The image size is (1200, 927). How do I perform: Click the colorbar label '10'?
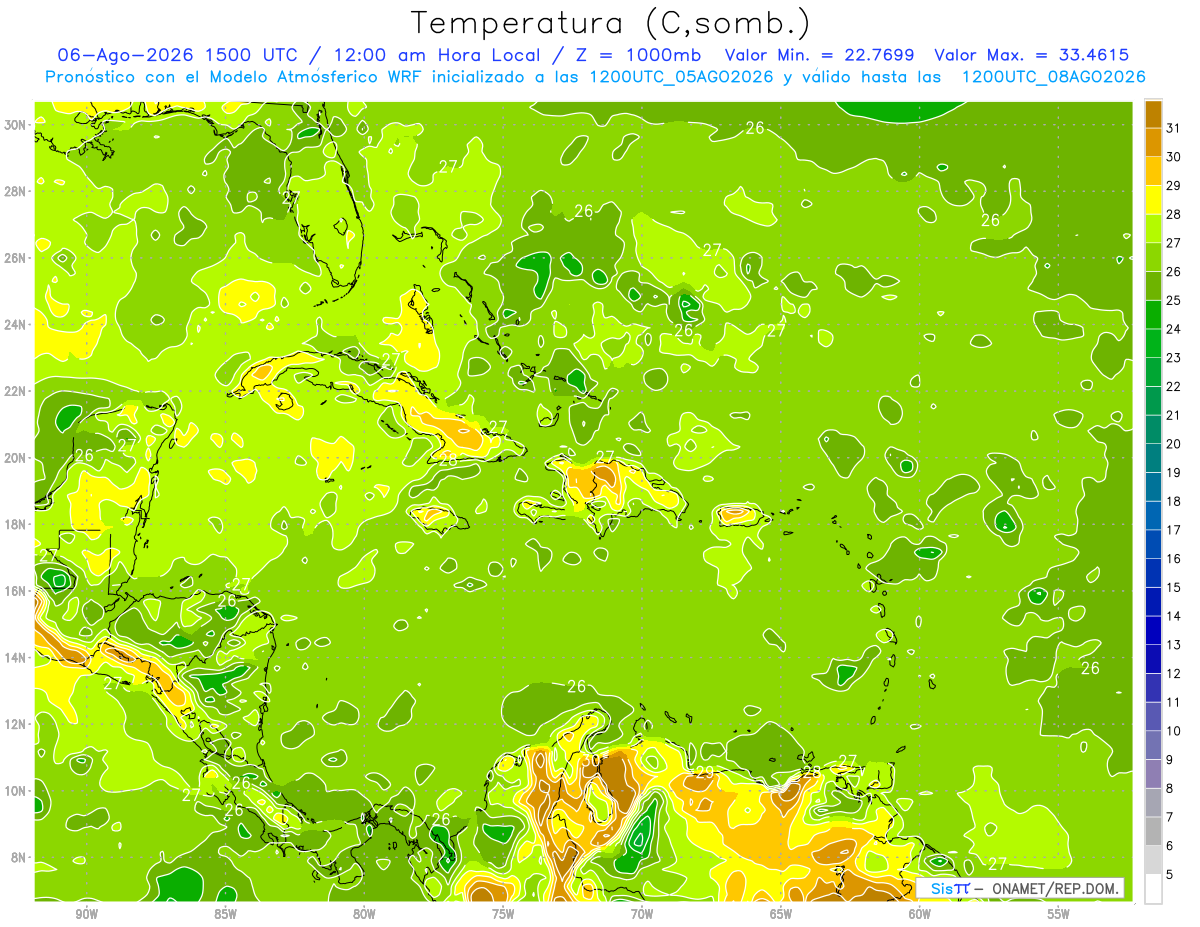click(1173, 731)
